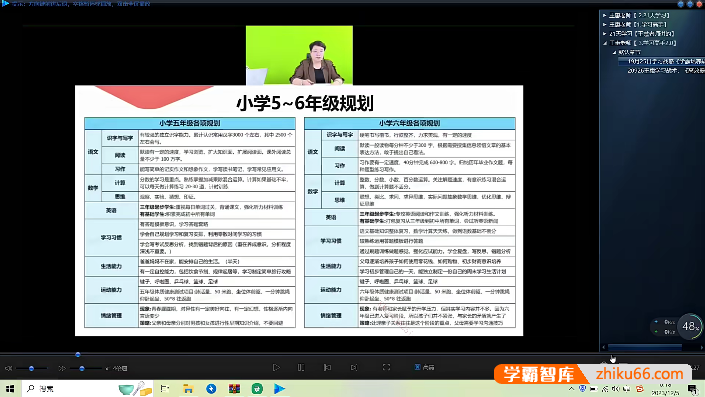Collapse the fourth expanded playlist folder
This screenshot has width=705, height=397.
(x=605, y=43)
